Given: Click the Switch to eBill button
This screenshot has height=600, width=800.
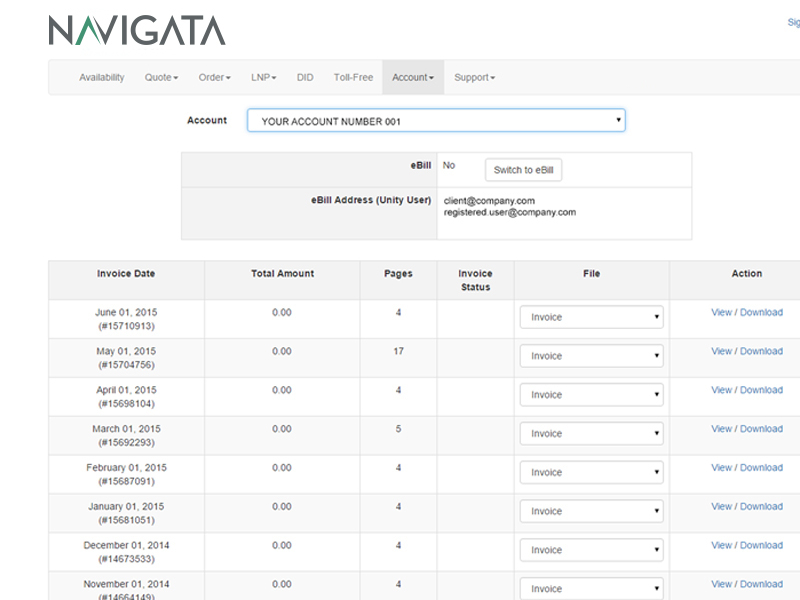Looking at the screenshot, I should pyautogui.click(x=523, y=170).
